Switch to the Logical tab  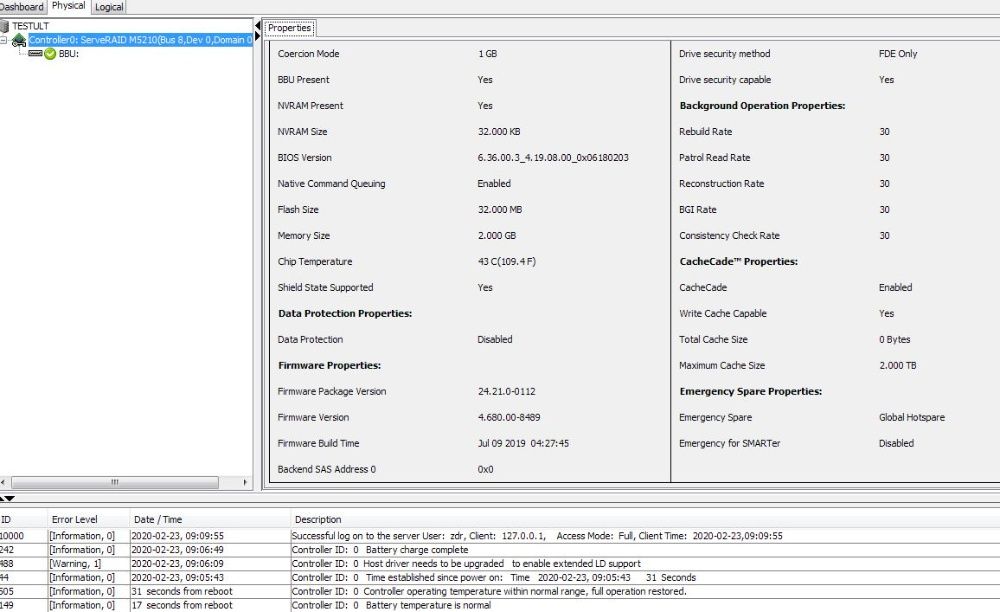(x=109, y=7)
